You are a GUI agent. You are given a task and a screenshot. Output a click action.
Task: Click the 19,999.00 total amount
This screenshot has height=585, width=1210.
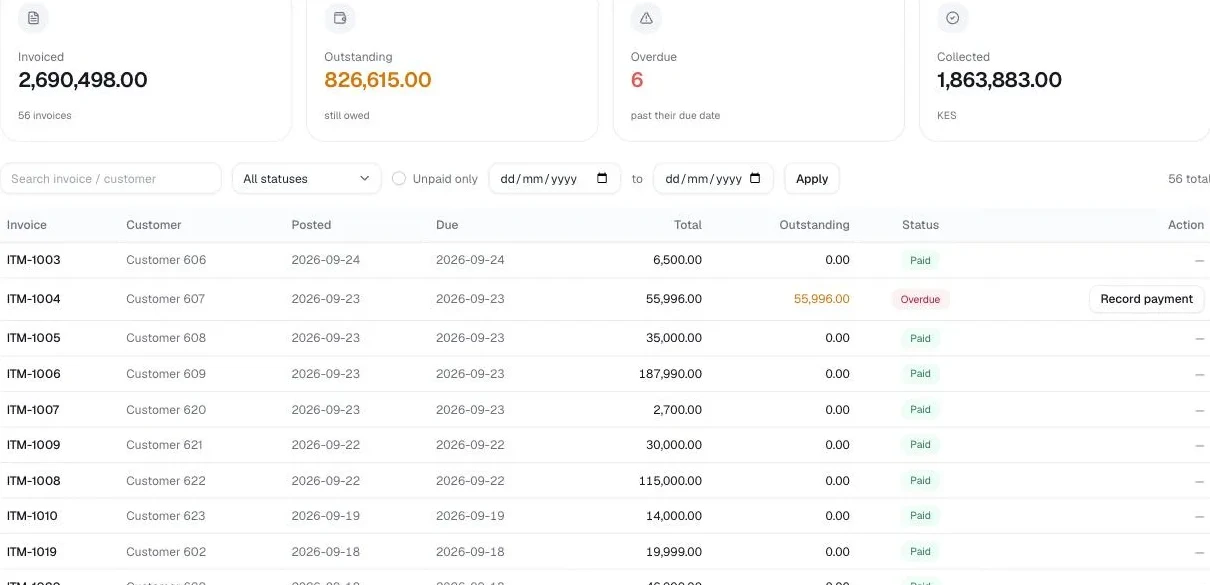(x=674, y=552)
